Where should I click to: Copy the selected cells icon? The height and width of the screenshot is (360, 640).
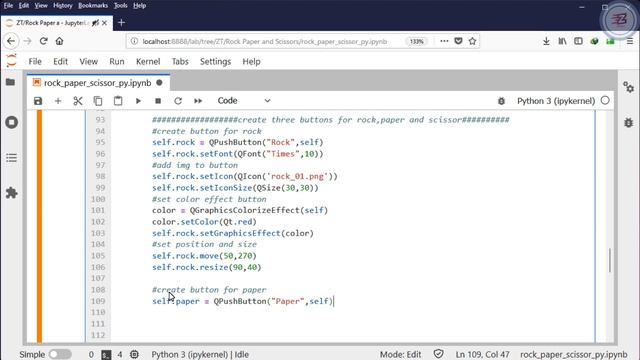pos(98,101)
